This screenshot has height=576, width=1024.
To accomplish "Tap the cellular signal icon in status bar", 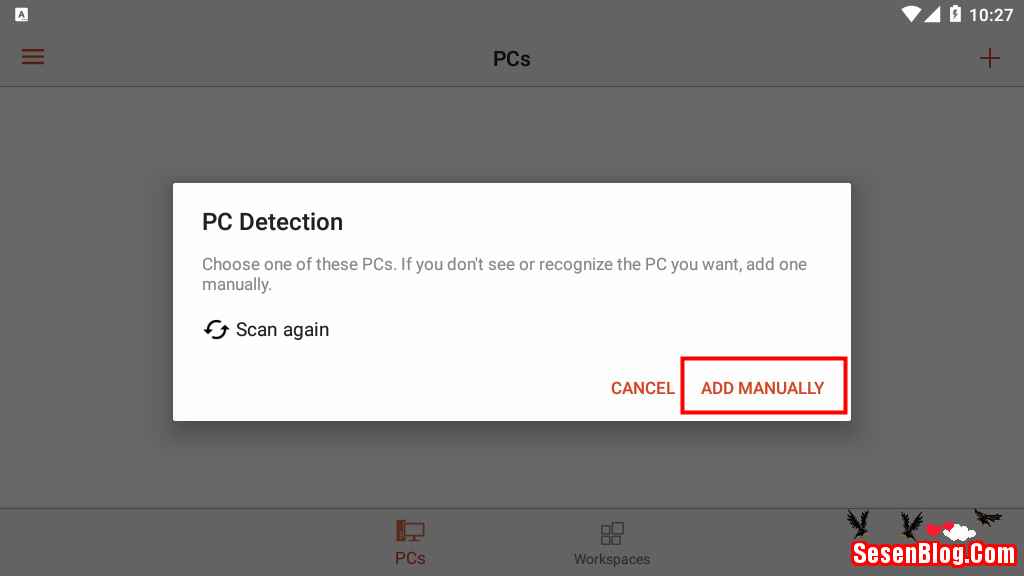I will (x=932, y=14).
